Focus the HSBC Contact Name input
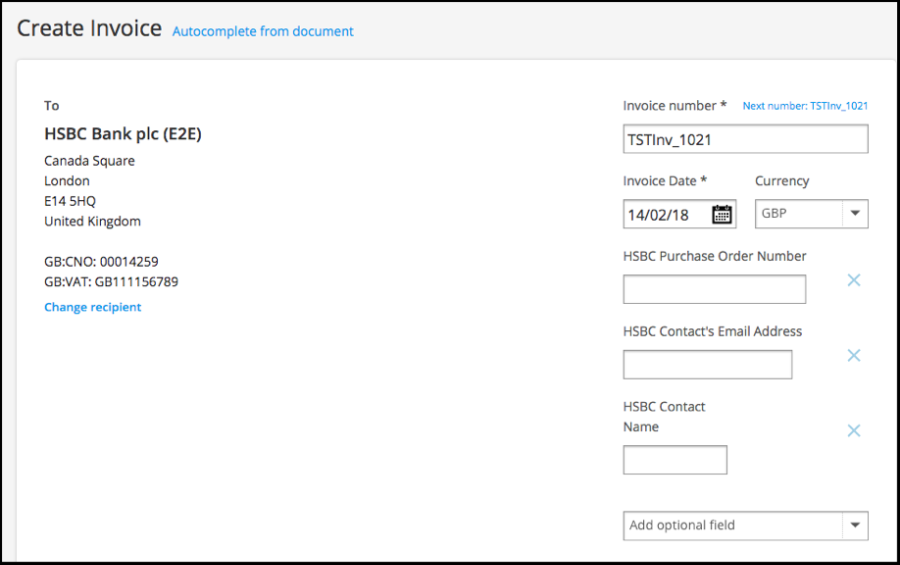Viewport: 900px width, 565px height. point(675,459)
